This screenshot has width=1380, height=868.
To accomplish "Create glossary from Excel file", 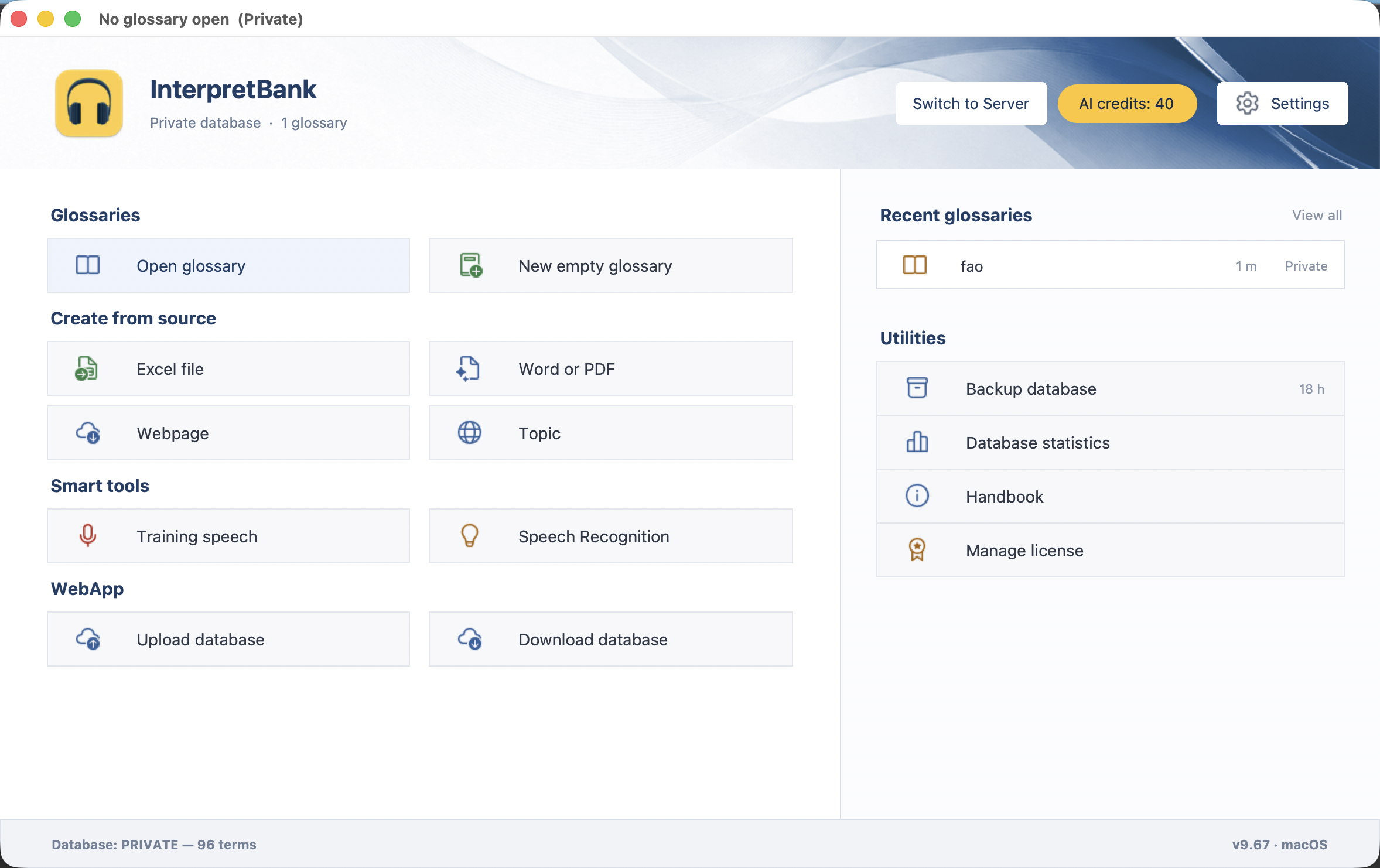I will (228, 368).
